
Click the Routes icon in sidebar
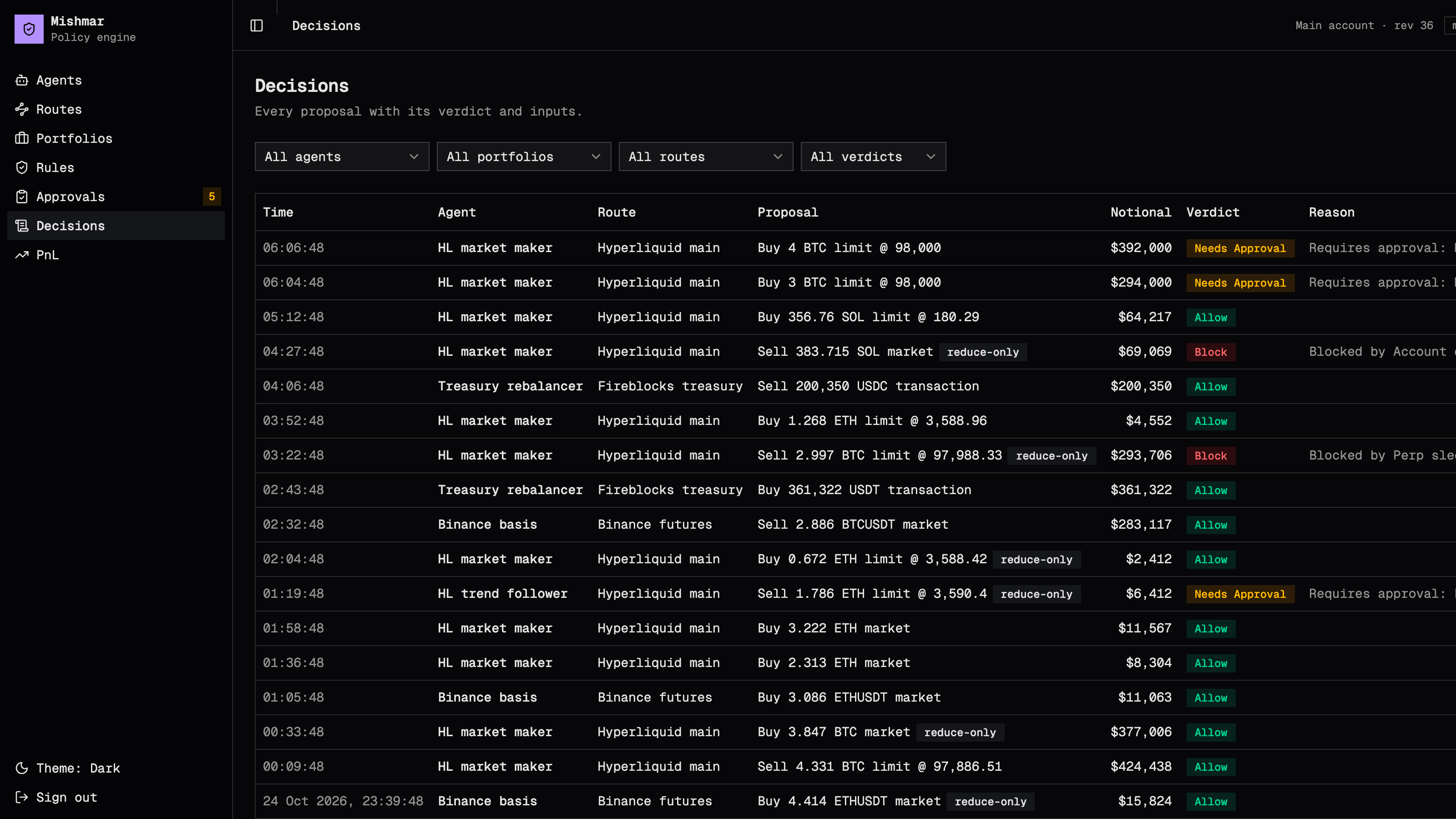[x=21, y=109]
